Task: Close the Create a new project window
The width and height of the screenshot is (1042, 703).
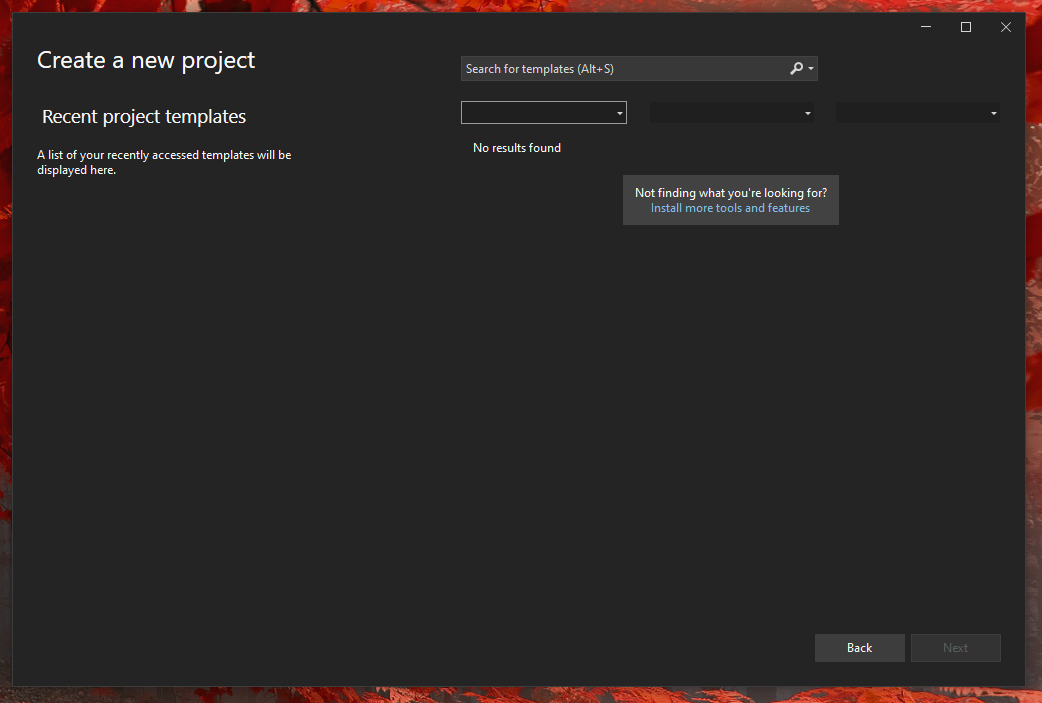Action: pos(1005,27)
